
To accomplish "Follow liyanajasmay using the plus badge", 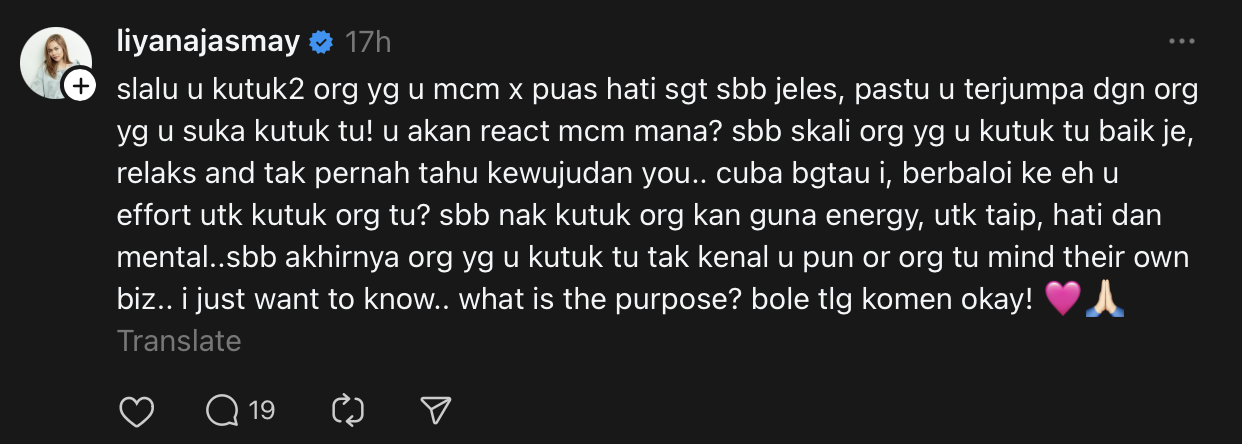I will (80, 87).
